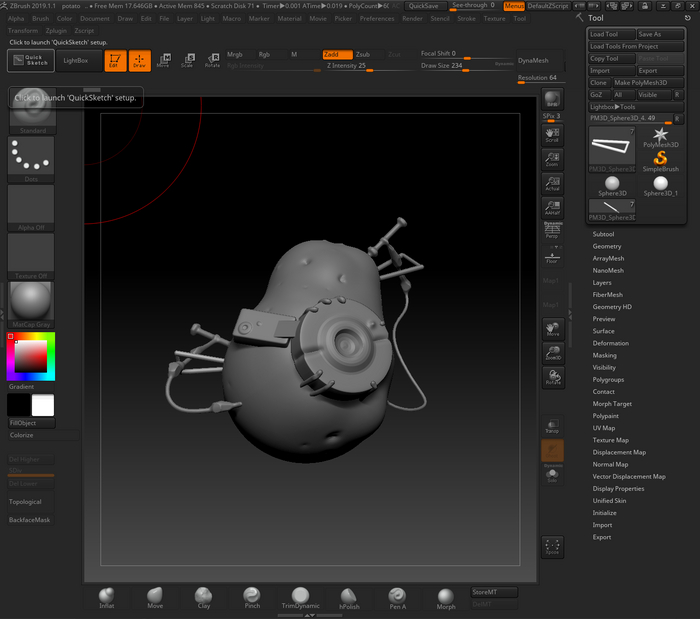The height and width of the screenshot is (619, 700).
Task: Expand the Deformation section
Action: [610, 343]
